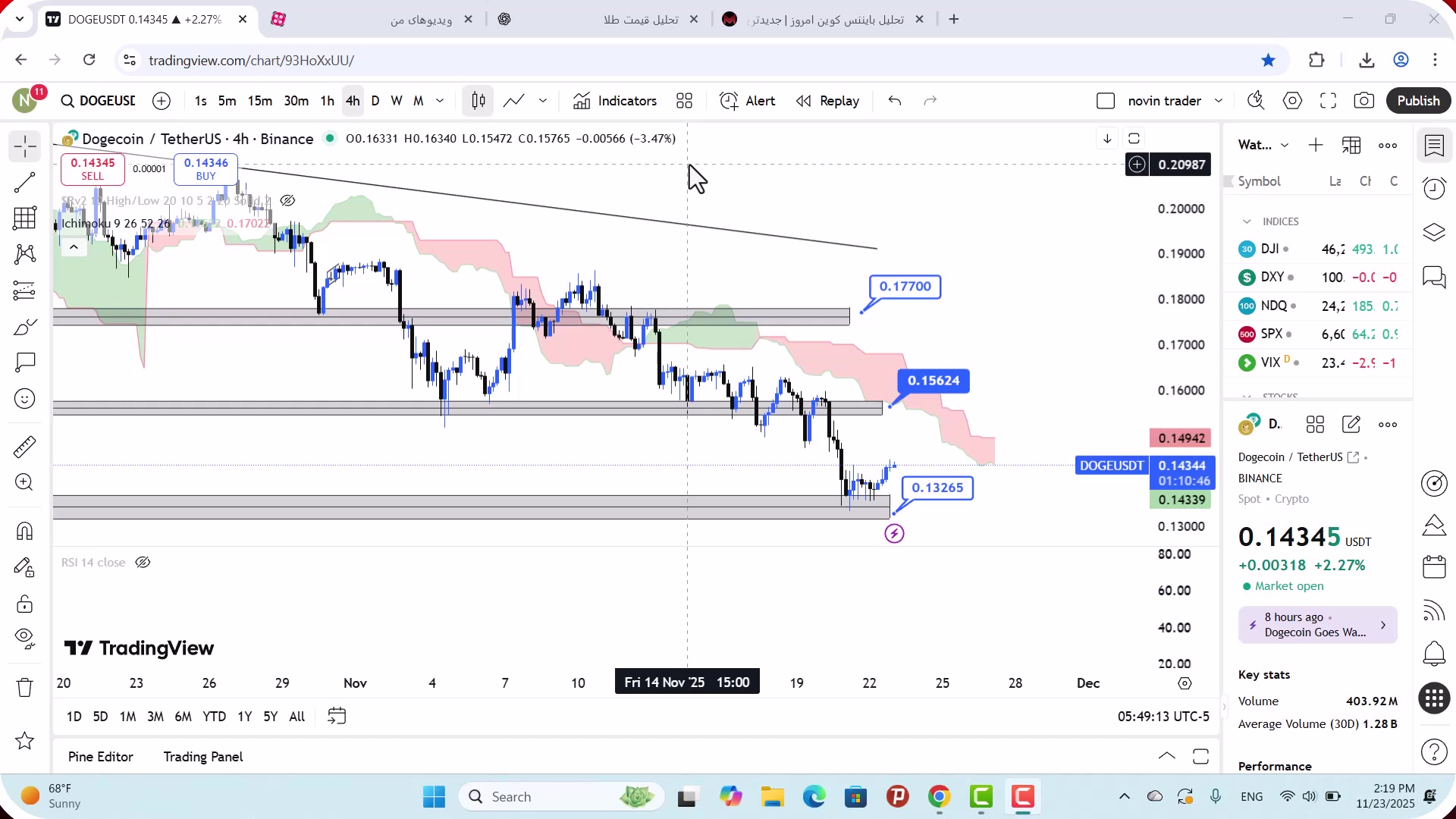This screenshot has height=819, width=1456.
Task: Select the 4h timeframe
Action: click(353, 101)
